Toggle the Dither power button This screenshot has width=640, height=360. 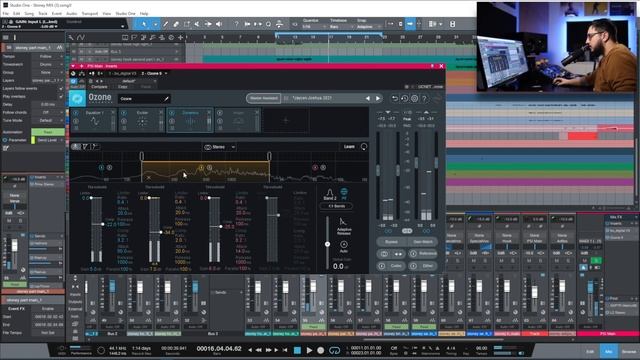coord(413,266)
